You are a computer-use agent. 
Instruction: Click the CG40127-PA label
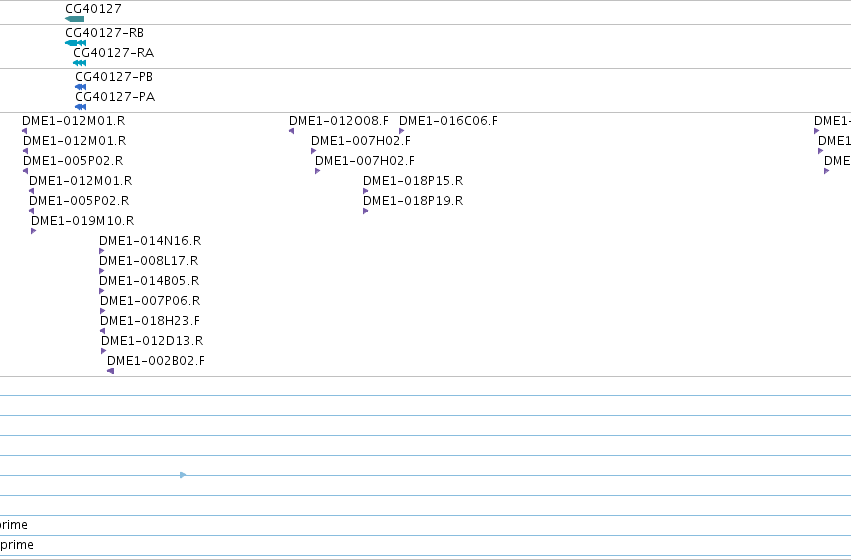115,97
